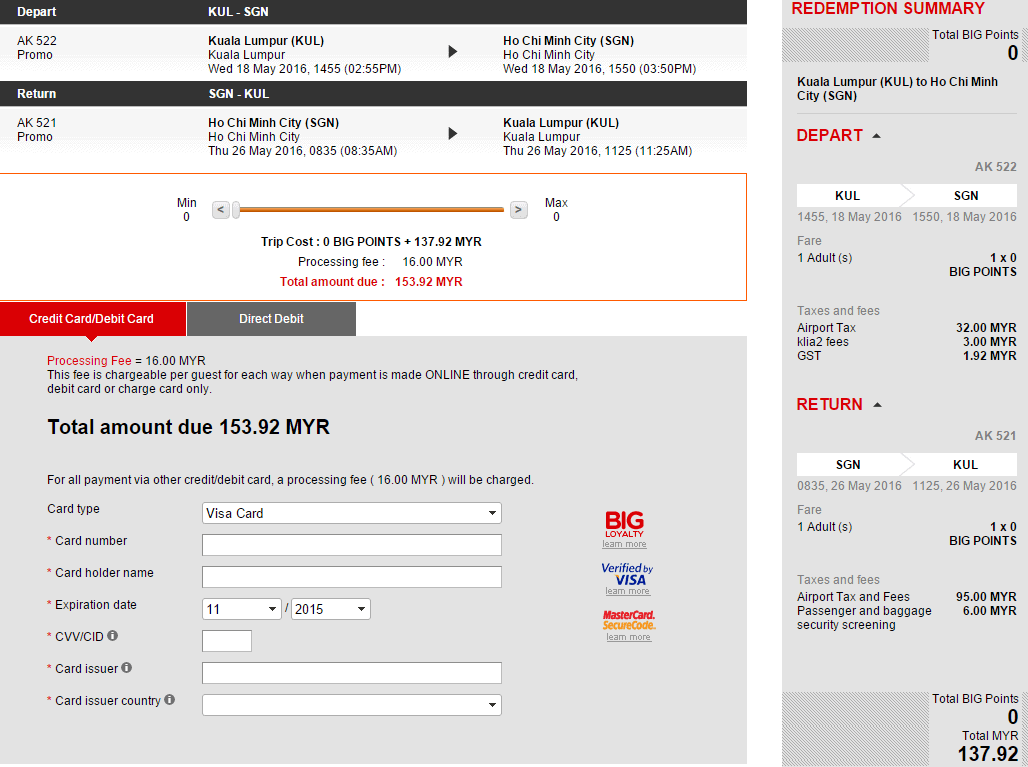Collapse the RETURN section arrow
This screenshot has height=767, width=1028.
click(877, 405)
